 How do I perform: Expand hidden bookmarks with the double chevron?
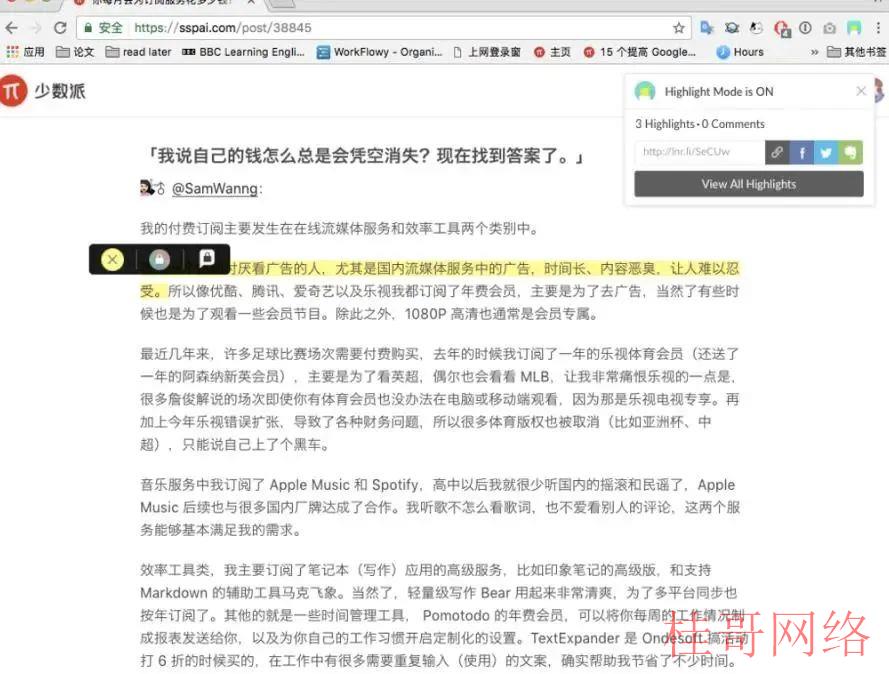pyautogui.click(x=814, y=52)
